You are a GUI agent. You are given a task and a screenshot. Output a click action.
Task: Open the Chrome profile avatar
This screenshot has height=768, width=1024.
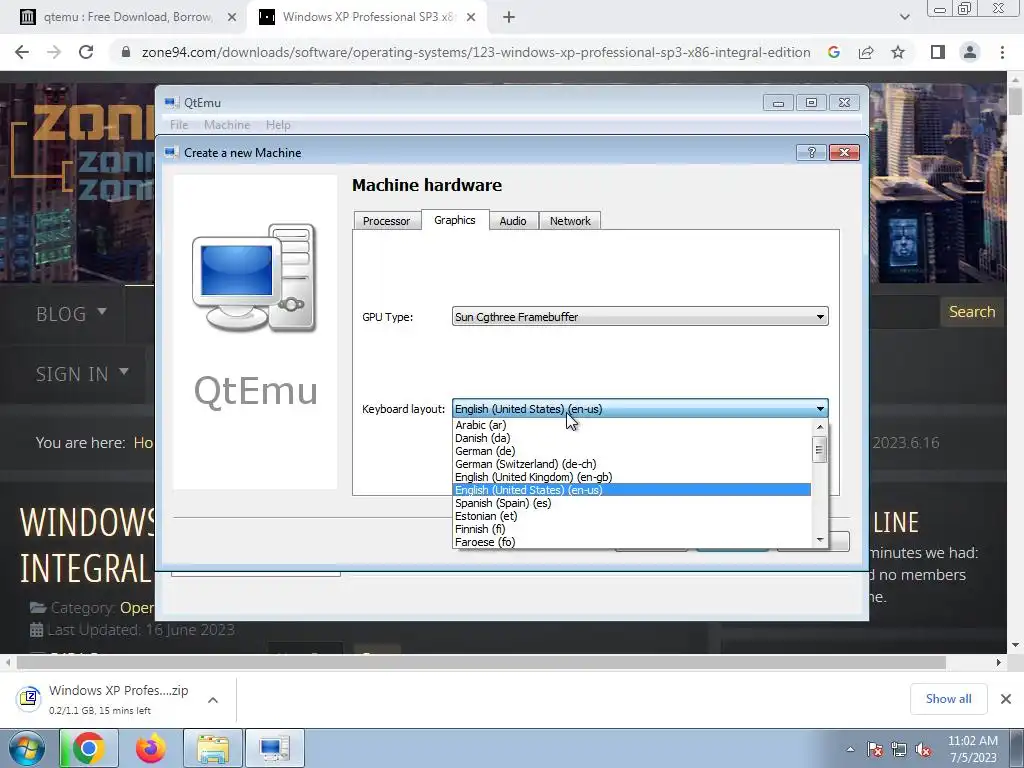[x=970, y=52]
